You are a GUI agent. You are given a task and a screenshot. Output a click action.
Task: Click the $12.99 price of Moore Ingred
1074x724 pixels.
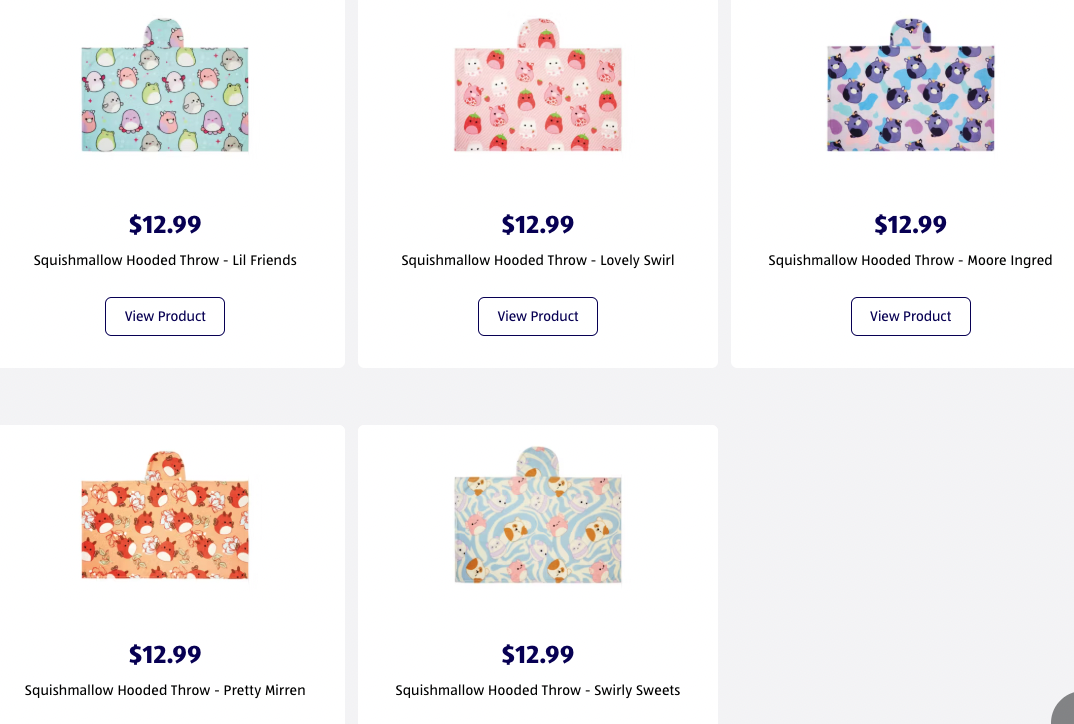910,224
